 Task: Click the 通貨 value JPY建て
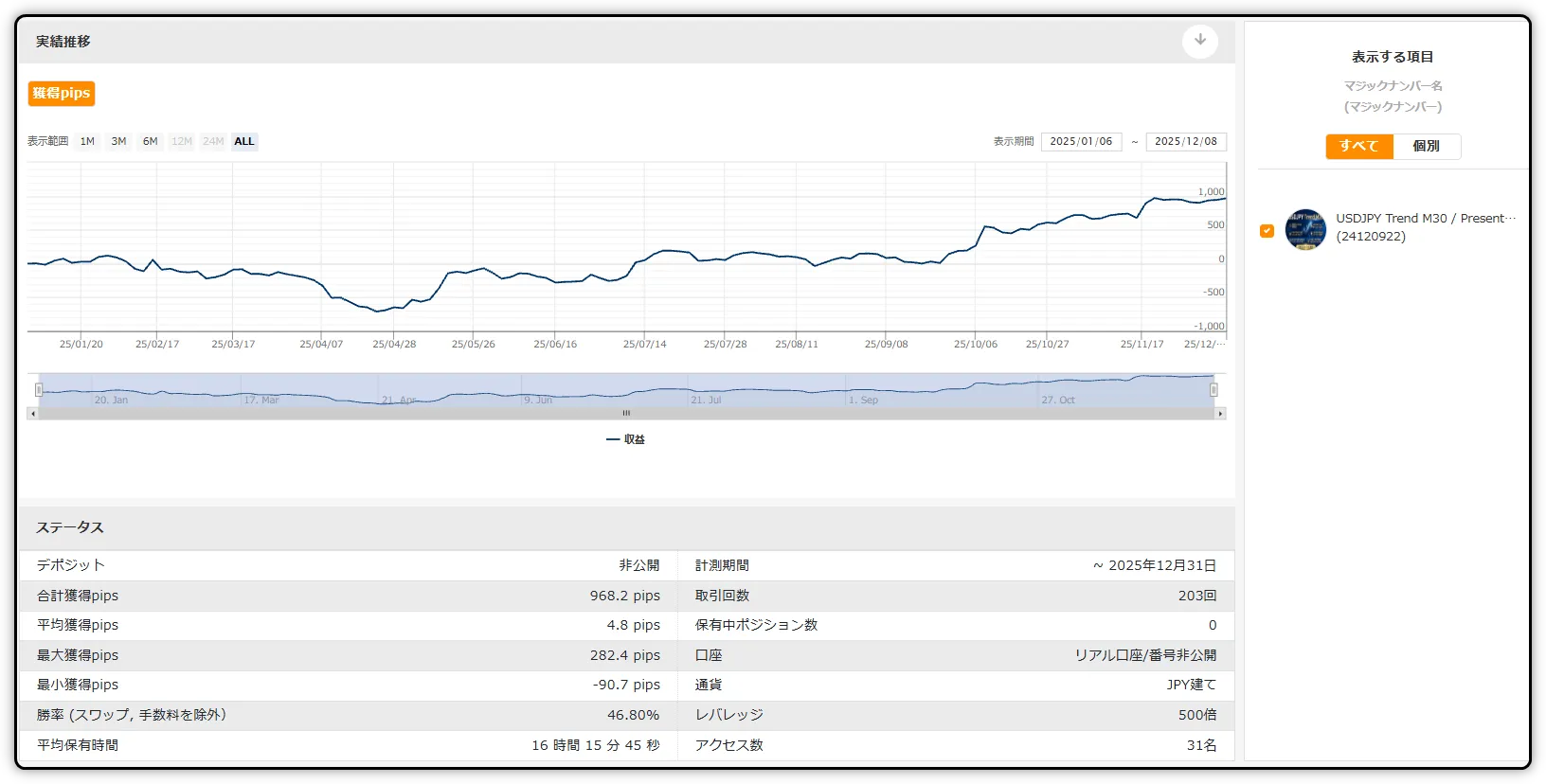click(1192, 685)
